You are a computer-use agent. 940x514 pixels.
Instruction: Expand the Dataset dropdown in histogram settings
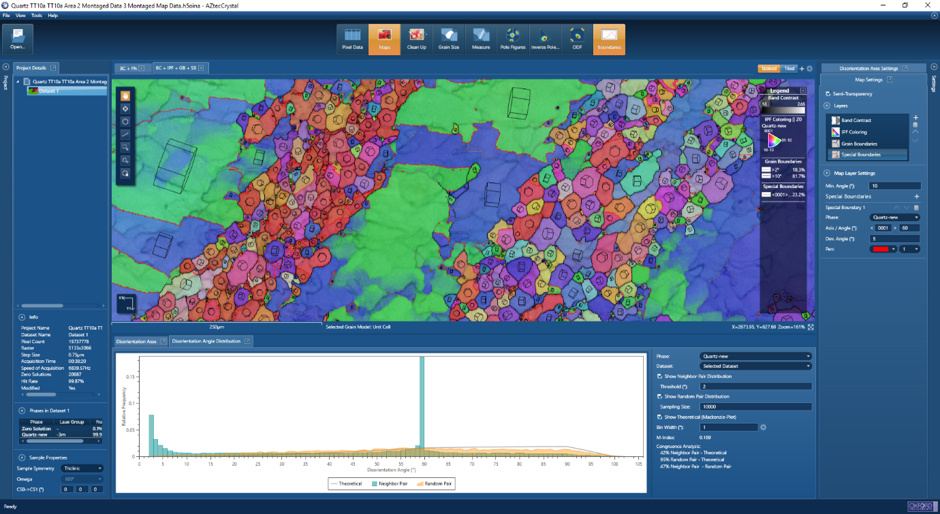[x=755, y=366]
